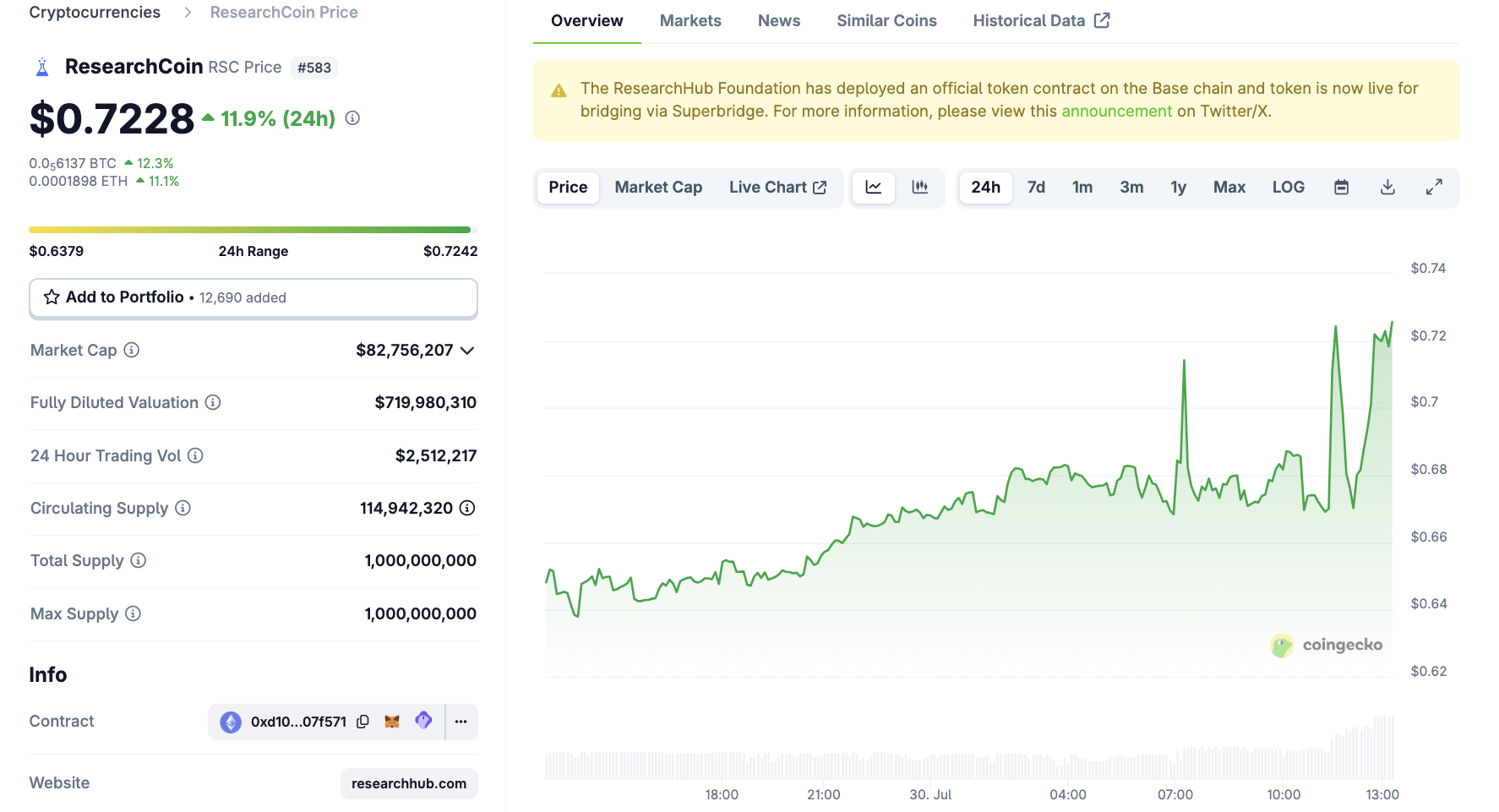Toggle the 7d chart timeframe

coord(1037,188)
